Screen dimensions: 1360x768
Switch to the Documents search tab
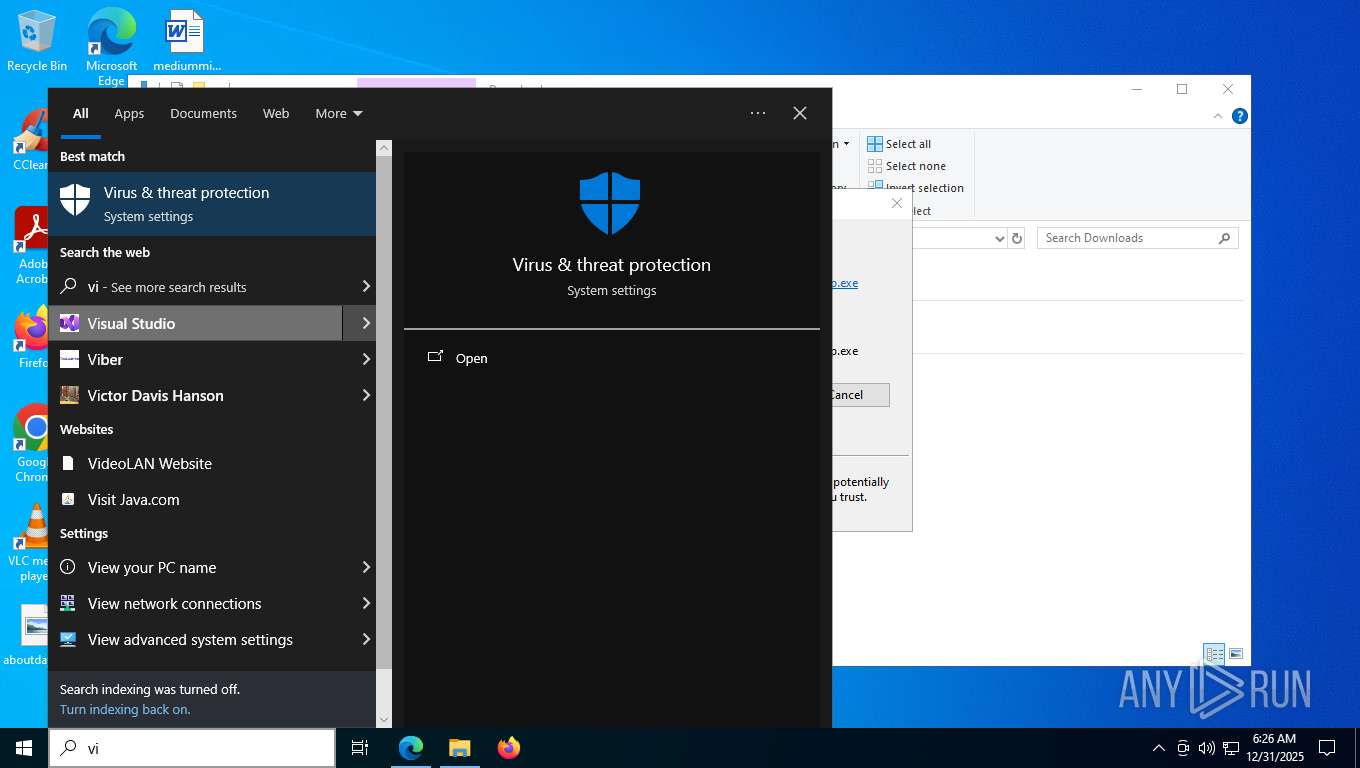tap(203, 114)
